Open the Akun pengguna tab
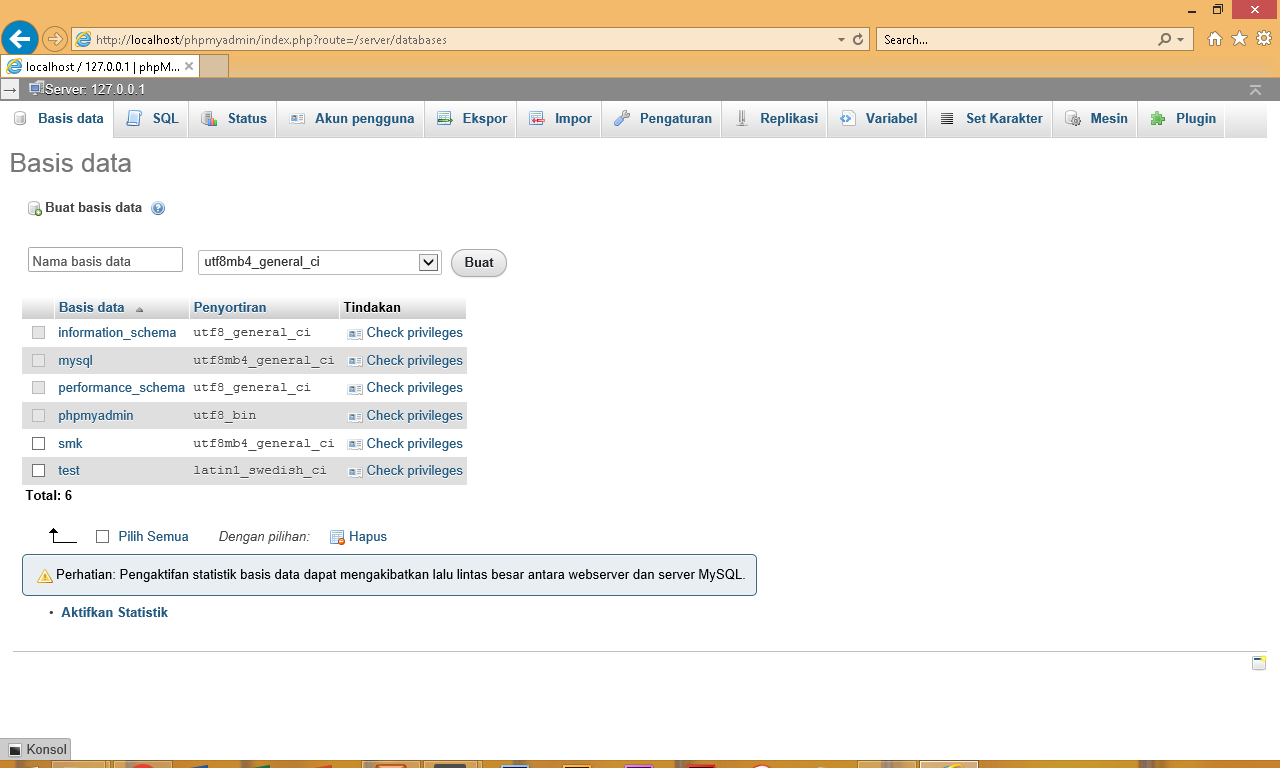Image resolution: width=1280 pixels, height=768 pixels. click(x=351, y=118)
